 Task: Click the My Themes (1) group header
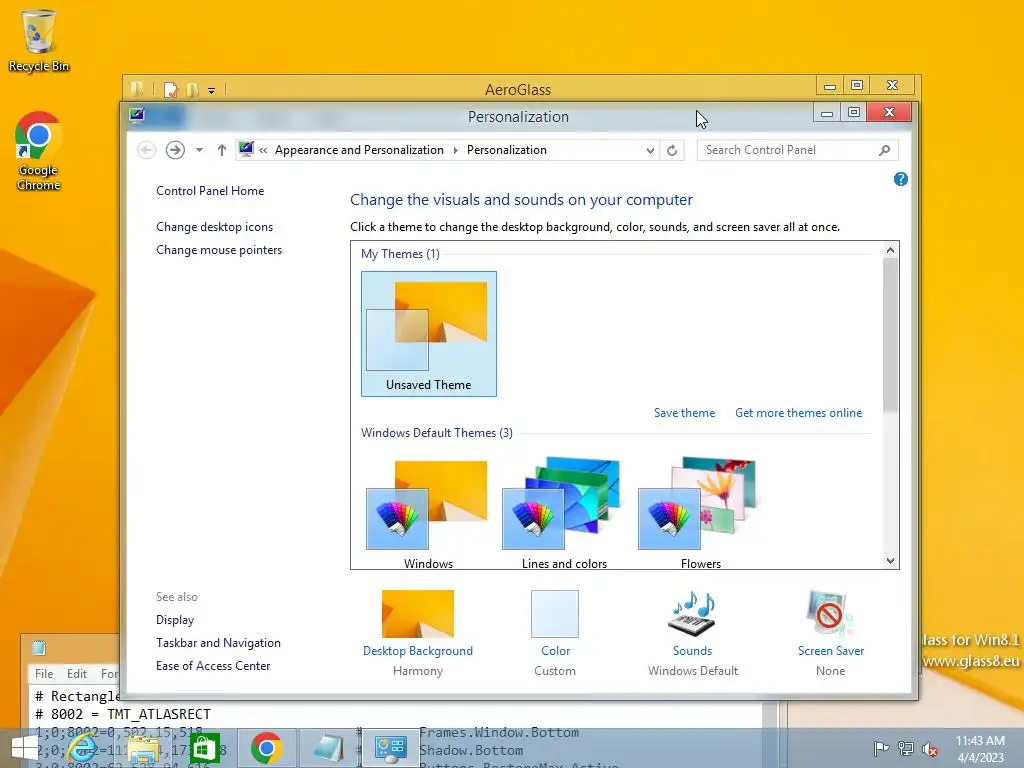coord(400,253)
